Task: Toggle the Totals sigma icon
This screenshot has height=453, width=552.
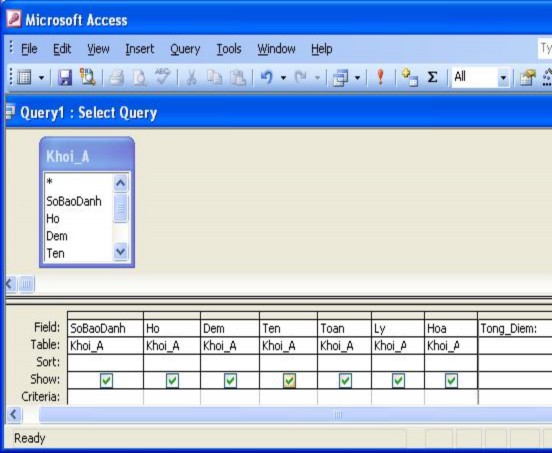Action: [x=432, y=77]
